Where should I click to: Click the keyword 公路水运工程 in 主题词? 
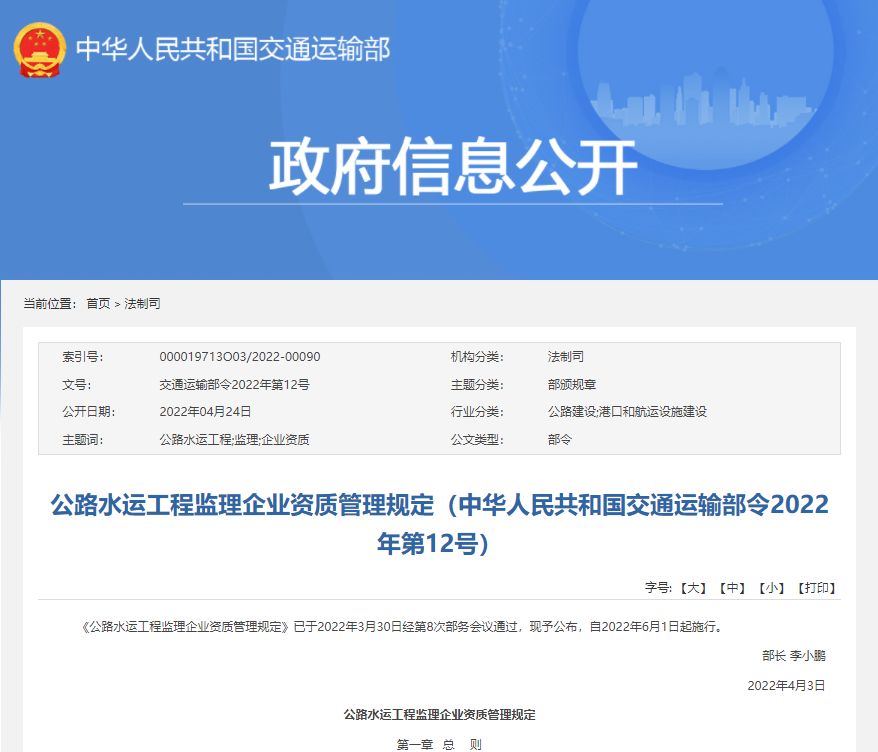tap(196, 439)
